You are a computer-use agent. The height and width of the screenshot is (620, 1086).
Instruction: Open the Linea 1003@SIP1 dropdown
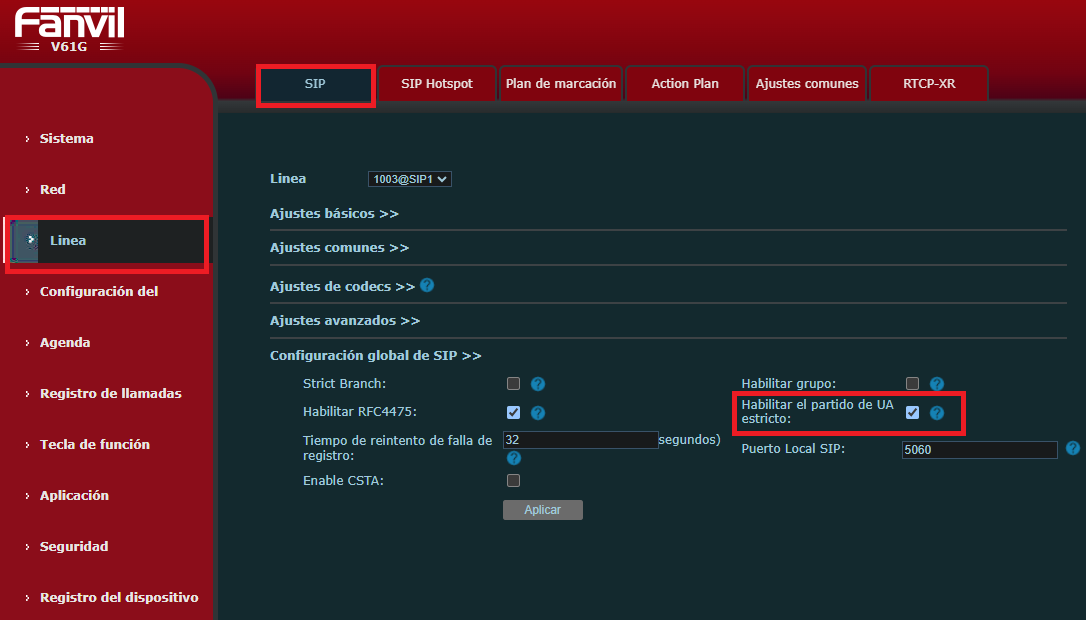tap(409, 179)
